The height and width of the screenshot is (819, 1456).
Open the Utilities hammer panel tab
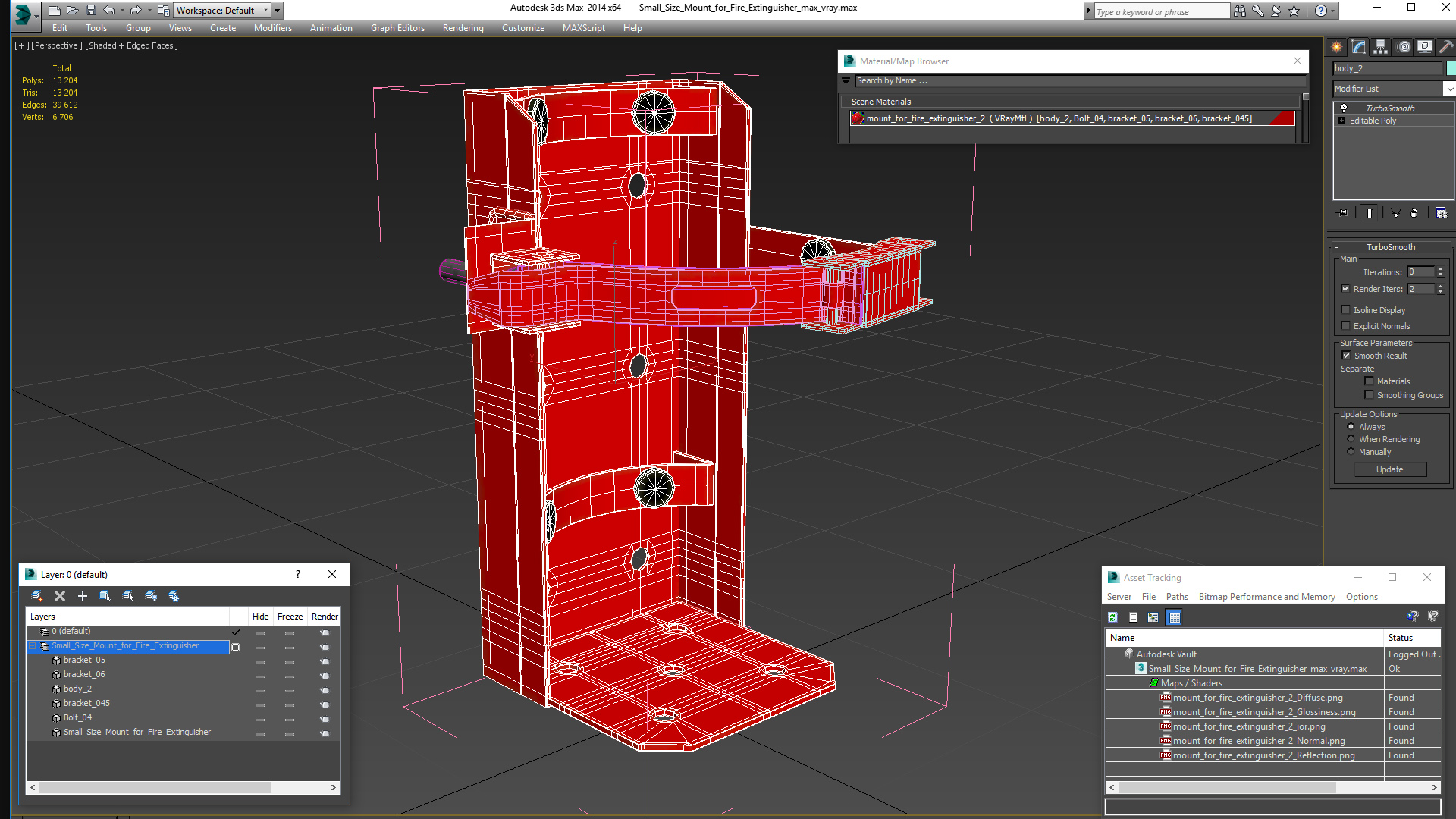click(x=1447, y=47)
